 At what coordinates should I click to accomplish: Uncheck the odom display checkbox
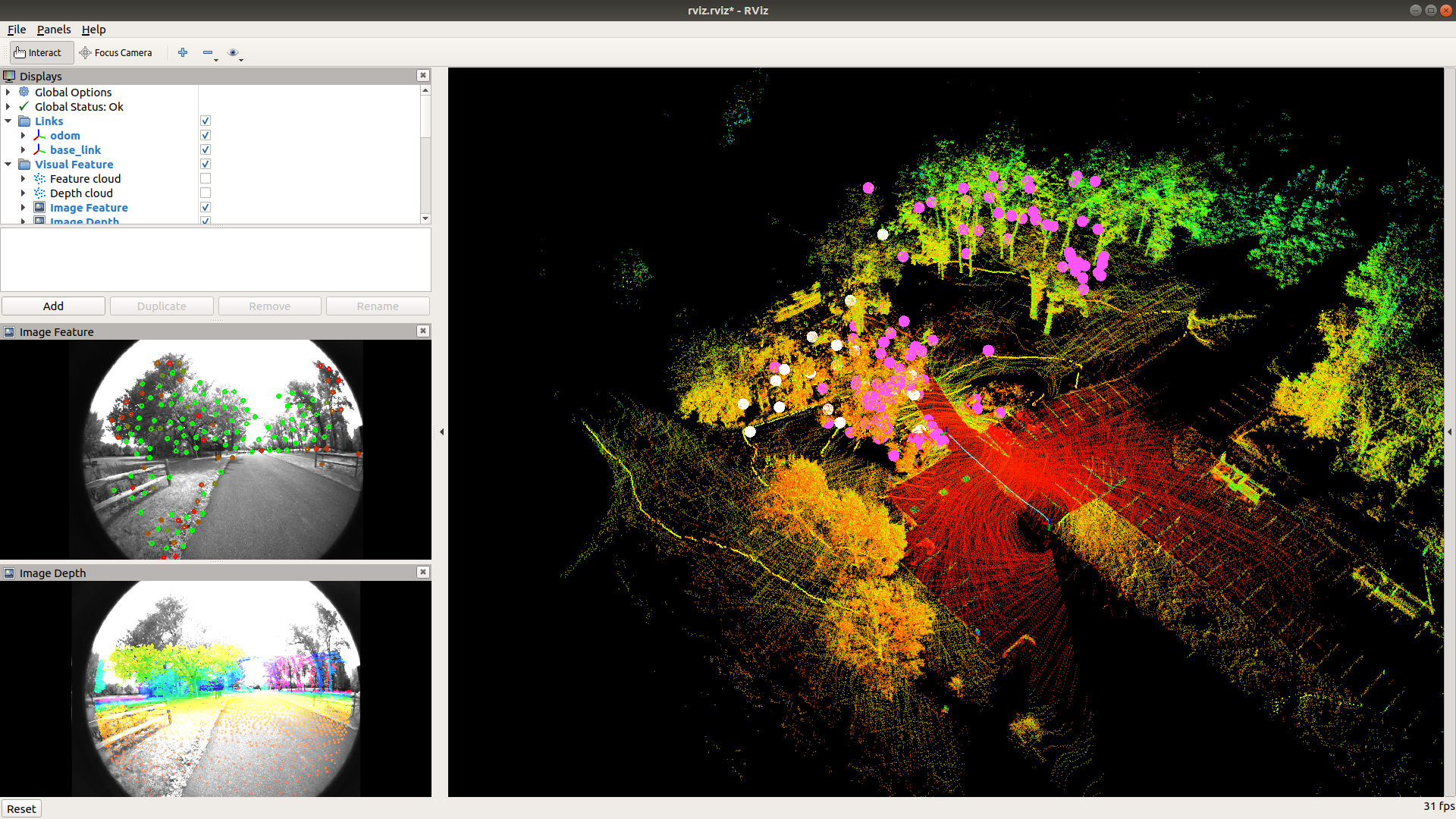tap(205, 136)
